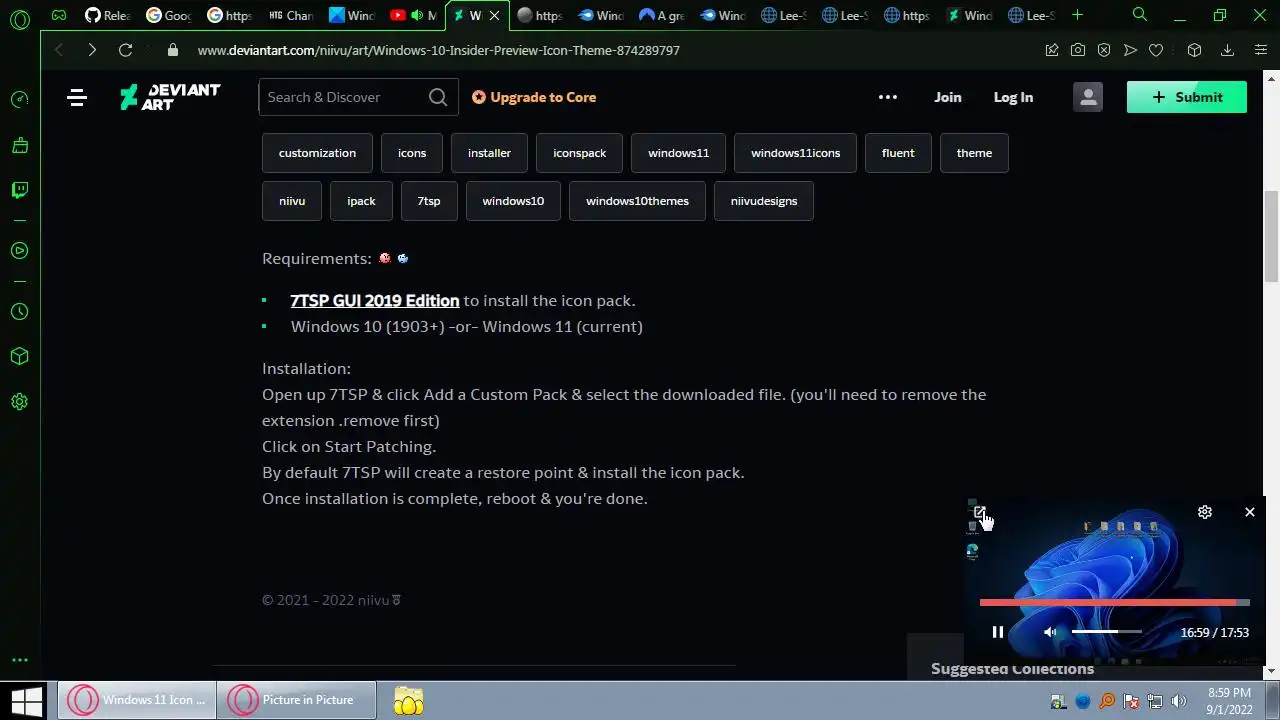Click the edit/share icon in address bar

[1052, 50]
